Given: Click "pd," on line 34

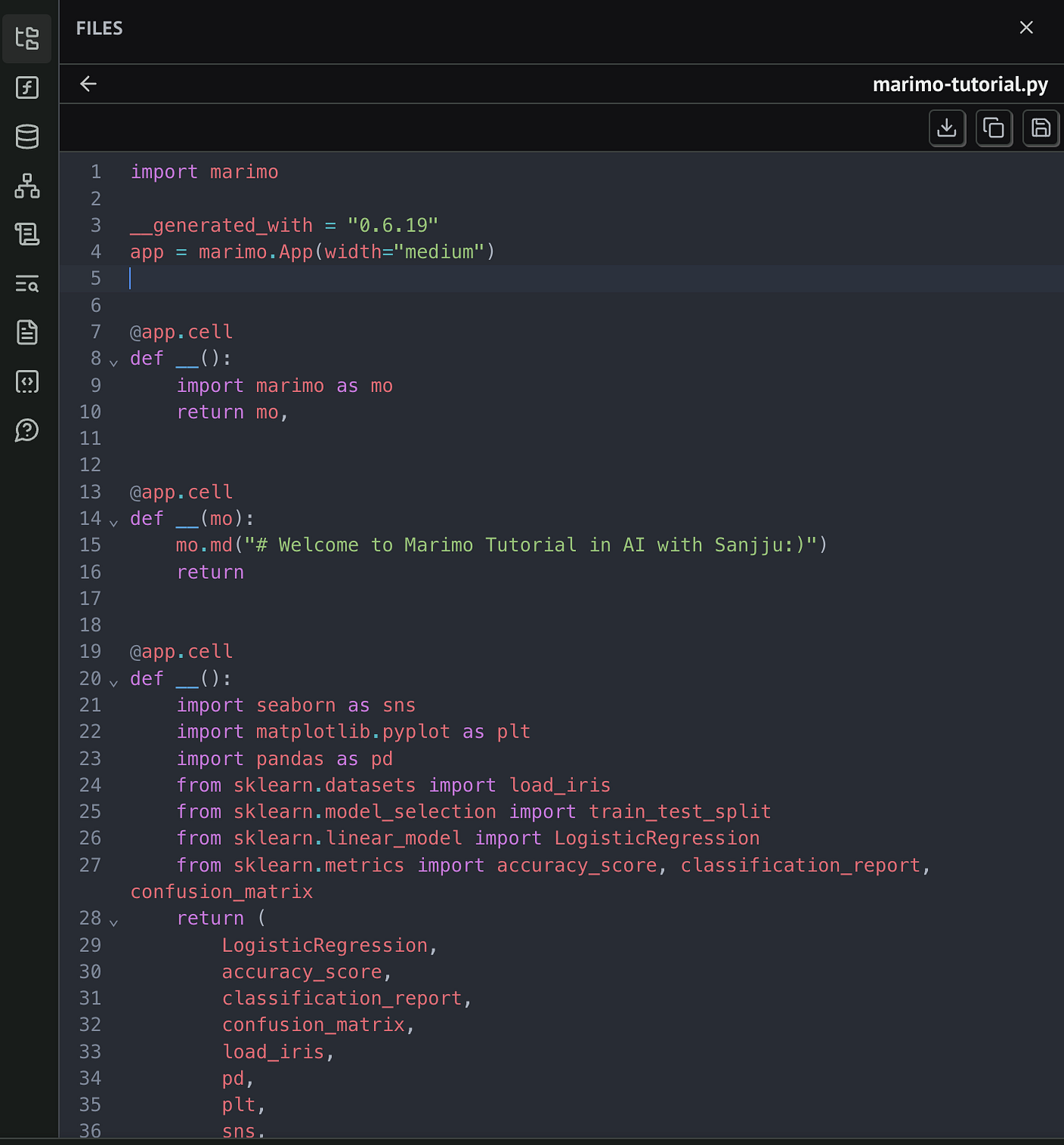Looking at the screenshot, I should tap(239, 1079).
